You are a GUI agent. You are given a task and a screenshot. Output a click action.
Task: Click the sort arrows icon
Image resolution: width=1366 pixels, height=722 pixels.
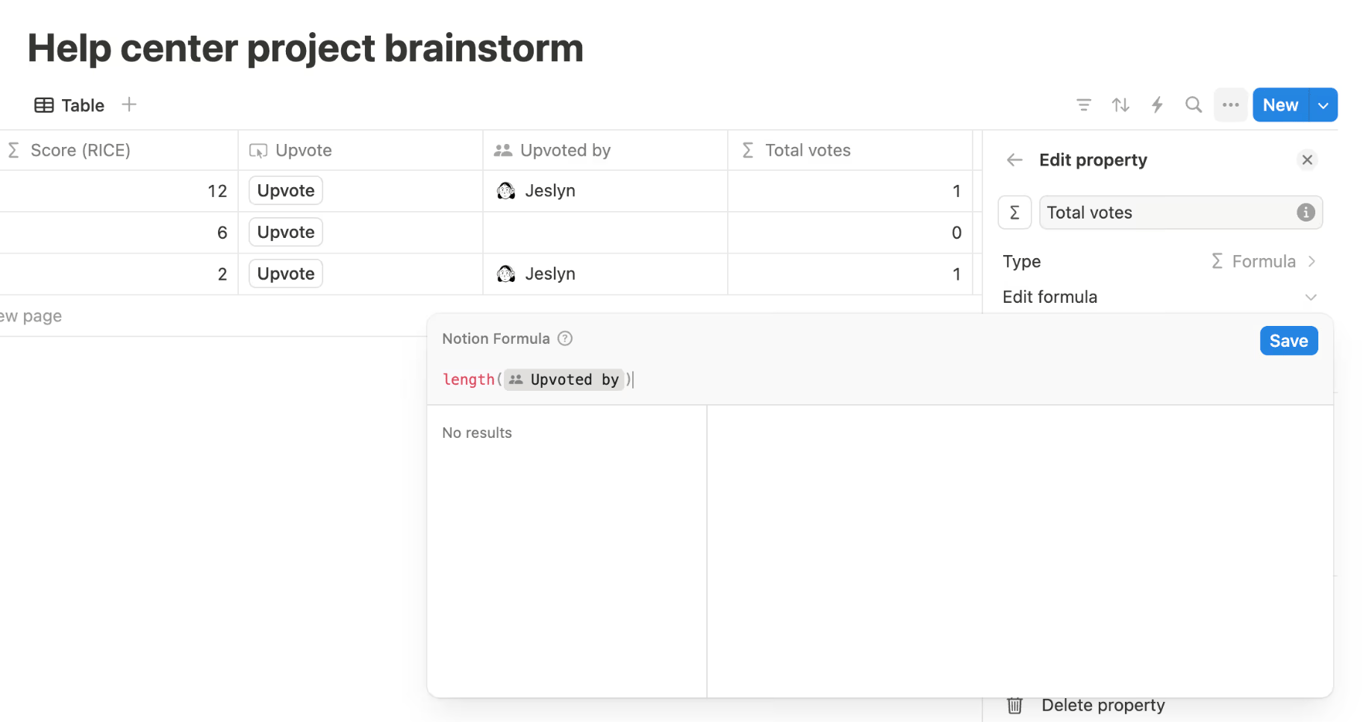click(1120, 105)
